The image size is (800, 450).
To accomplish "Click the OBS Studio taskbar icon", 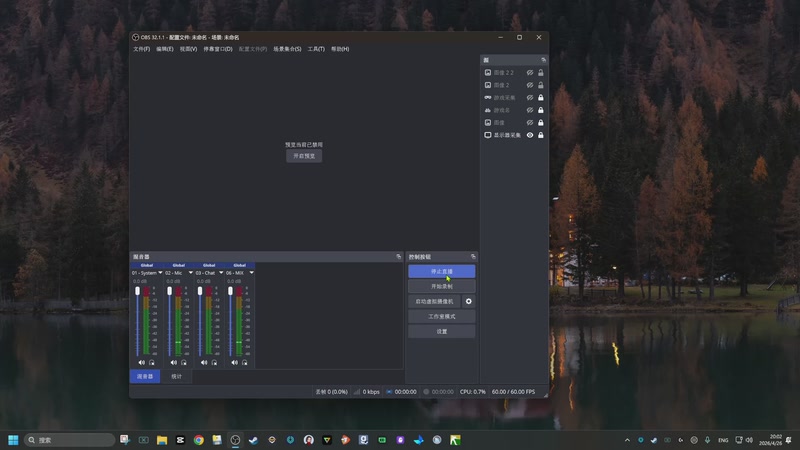I will [x=235, y=440].
